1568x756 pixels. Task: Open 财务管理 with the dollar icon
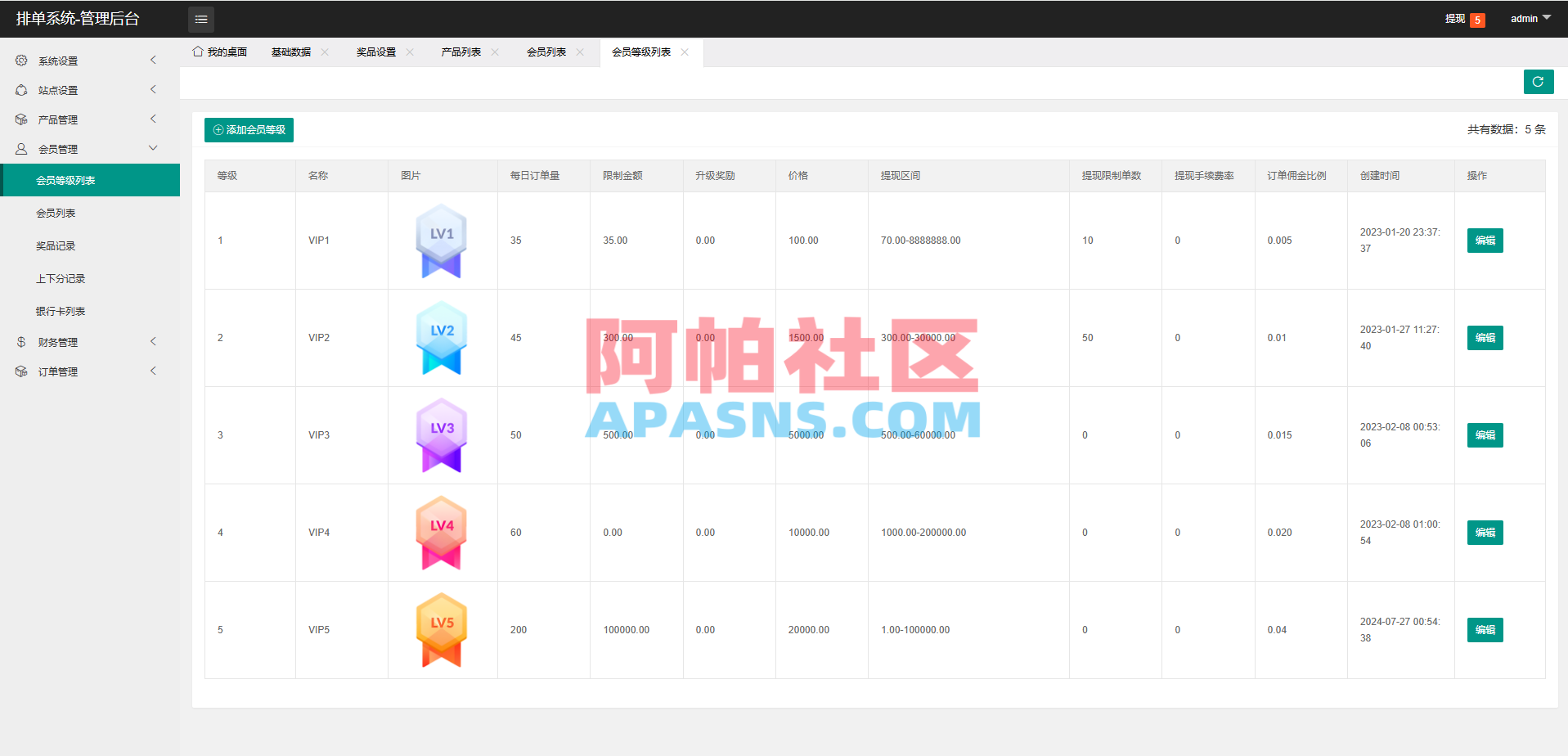[21, 341]
